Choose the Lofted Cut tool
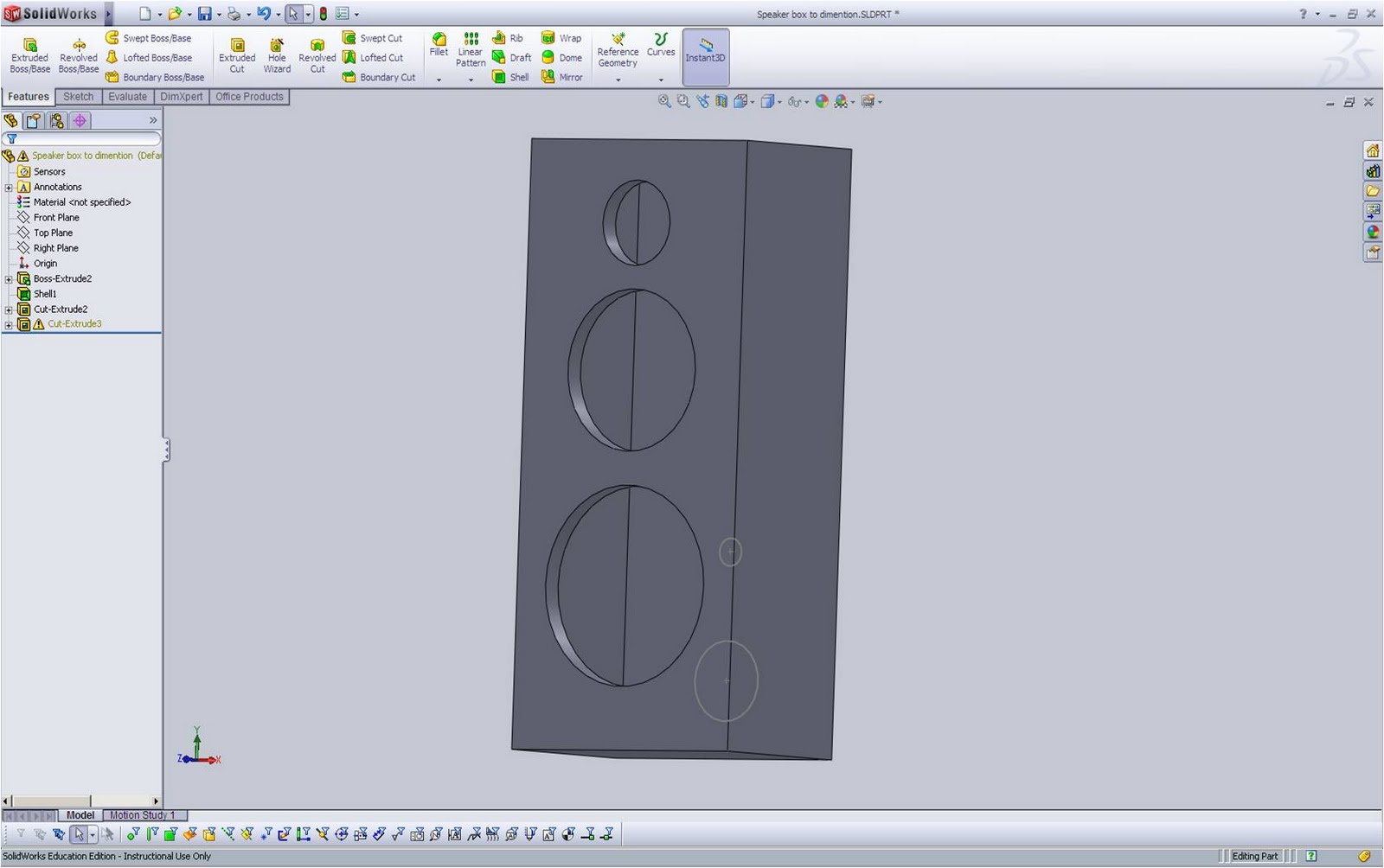The image size is (1384, 868). (x=373, y=57)
